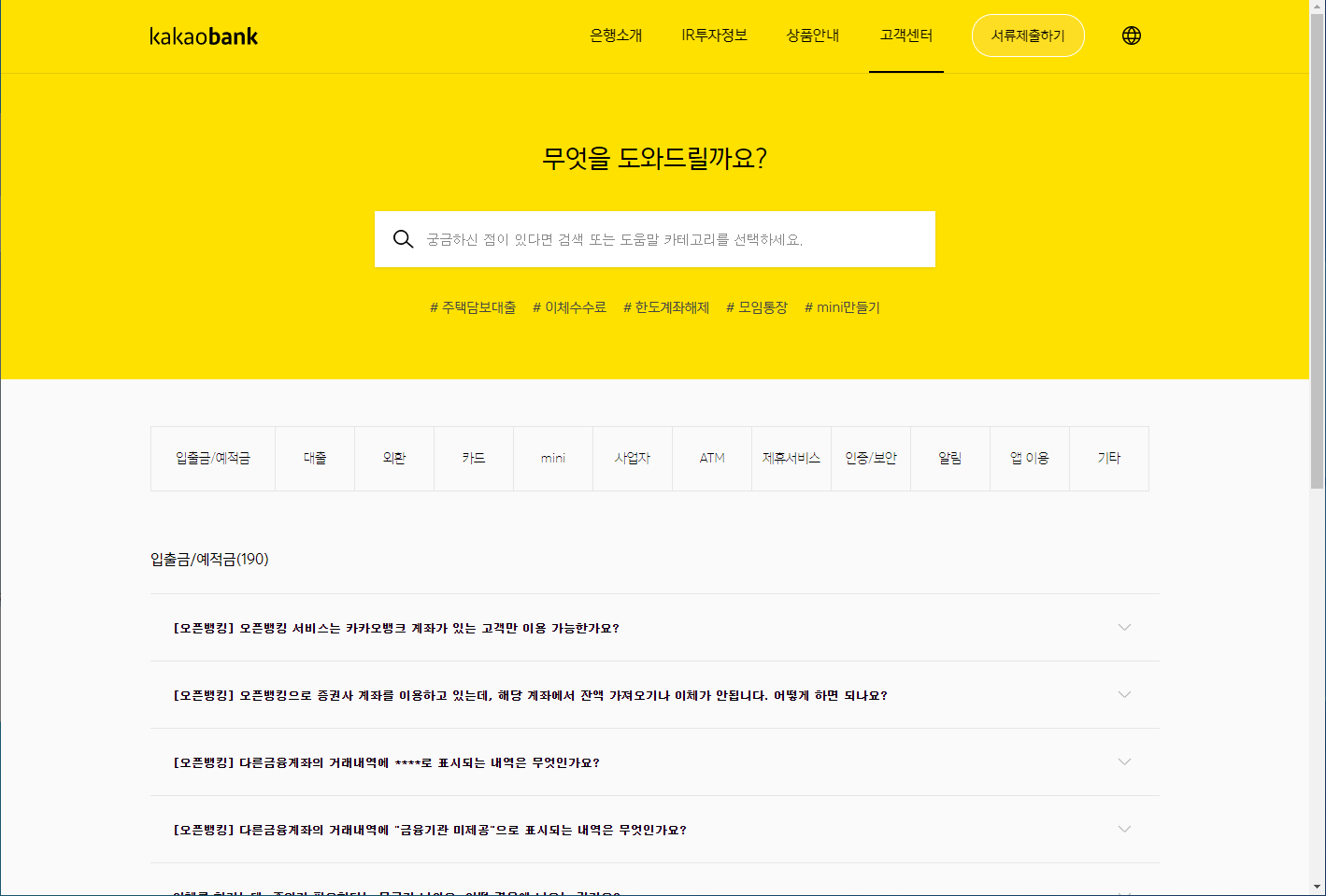The image size is (1326, 896).
Task: Open 은행소개 menu
Action: click(x=616, y=36)
